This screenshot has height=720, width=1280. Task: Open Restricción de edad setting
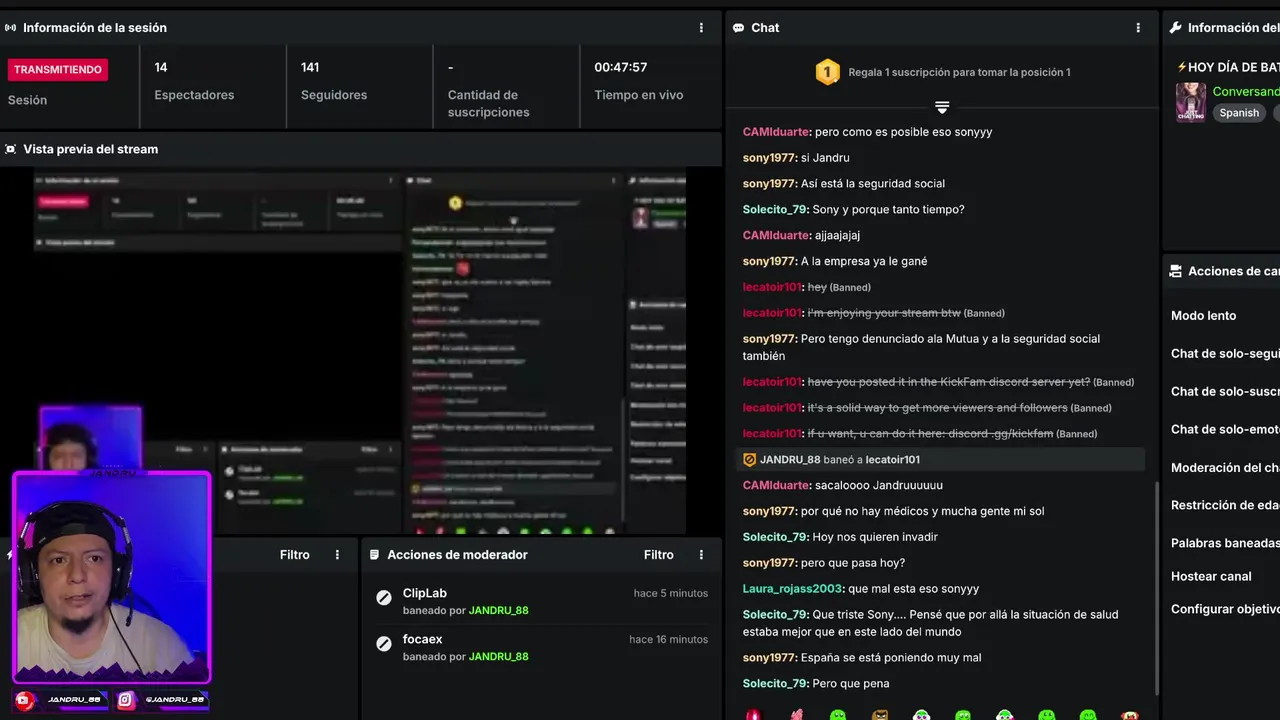pos(1225,506)
